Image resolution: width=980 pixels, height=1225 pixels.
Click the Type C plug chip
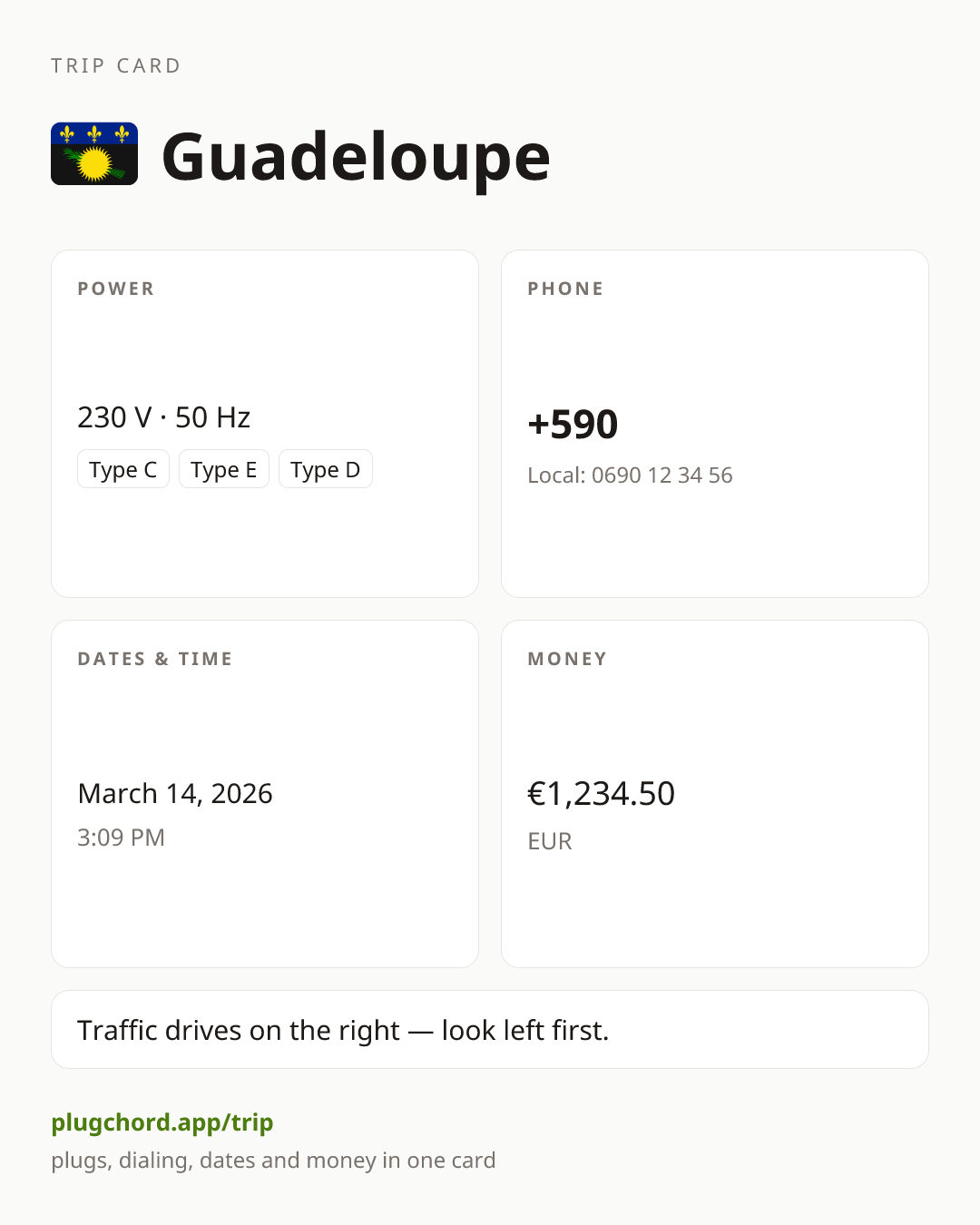pyautogui.click(x=123, y=469)
